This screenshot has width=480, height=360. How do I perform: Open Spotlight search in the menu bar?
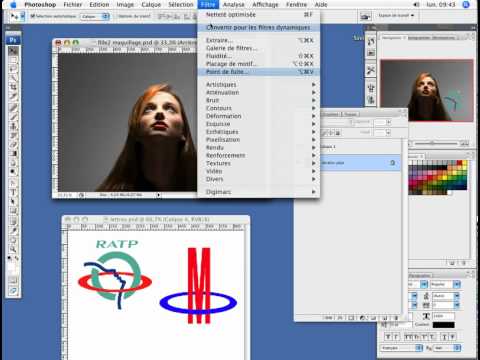coord(466,5)
